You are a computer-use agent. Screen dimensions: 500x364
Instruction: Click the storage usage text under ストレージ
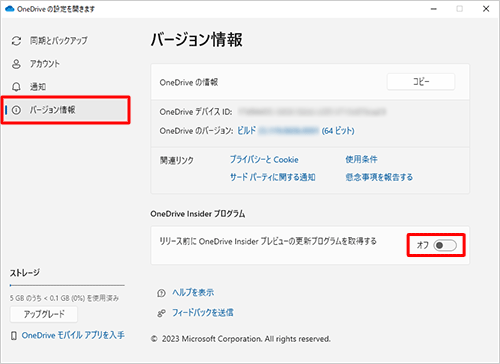point(64,298)
